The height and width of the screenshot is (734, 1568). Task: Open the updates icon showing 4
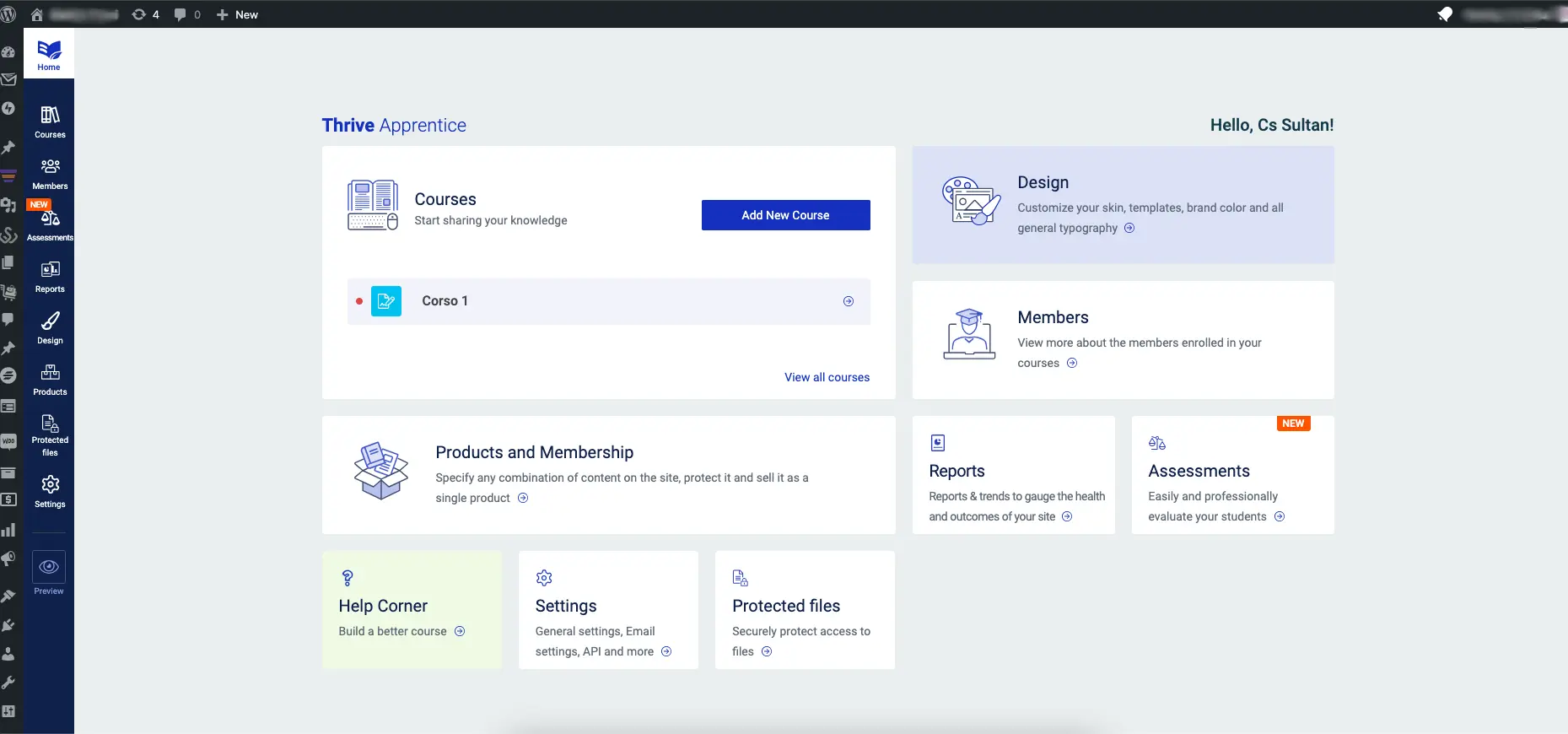(145, 14)
